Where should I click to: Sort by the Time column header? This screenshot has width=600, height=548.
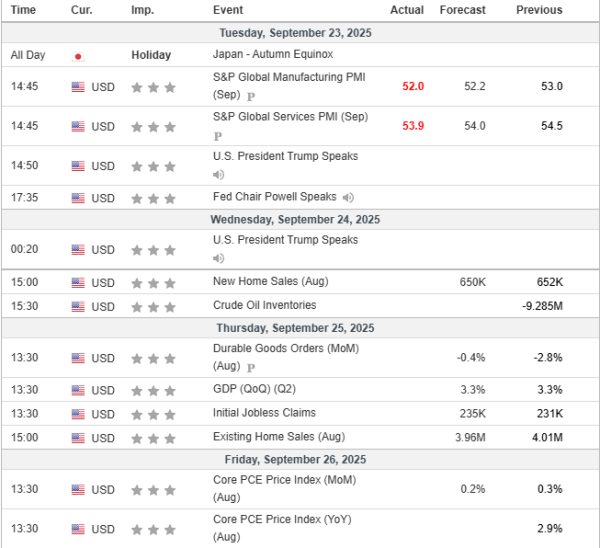[x=23, y=10]
